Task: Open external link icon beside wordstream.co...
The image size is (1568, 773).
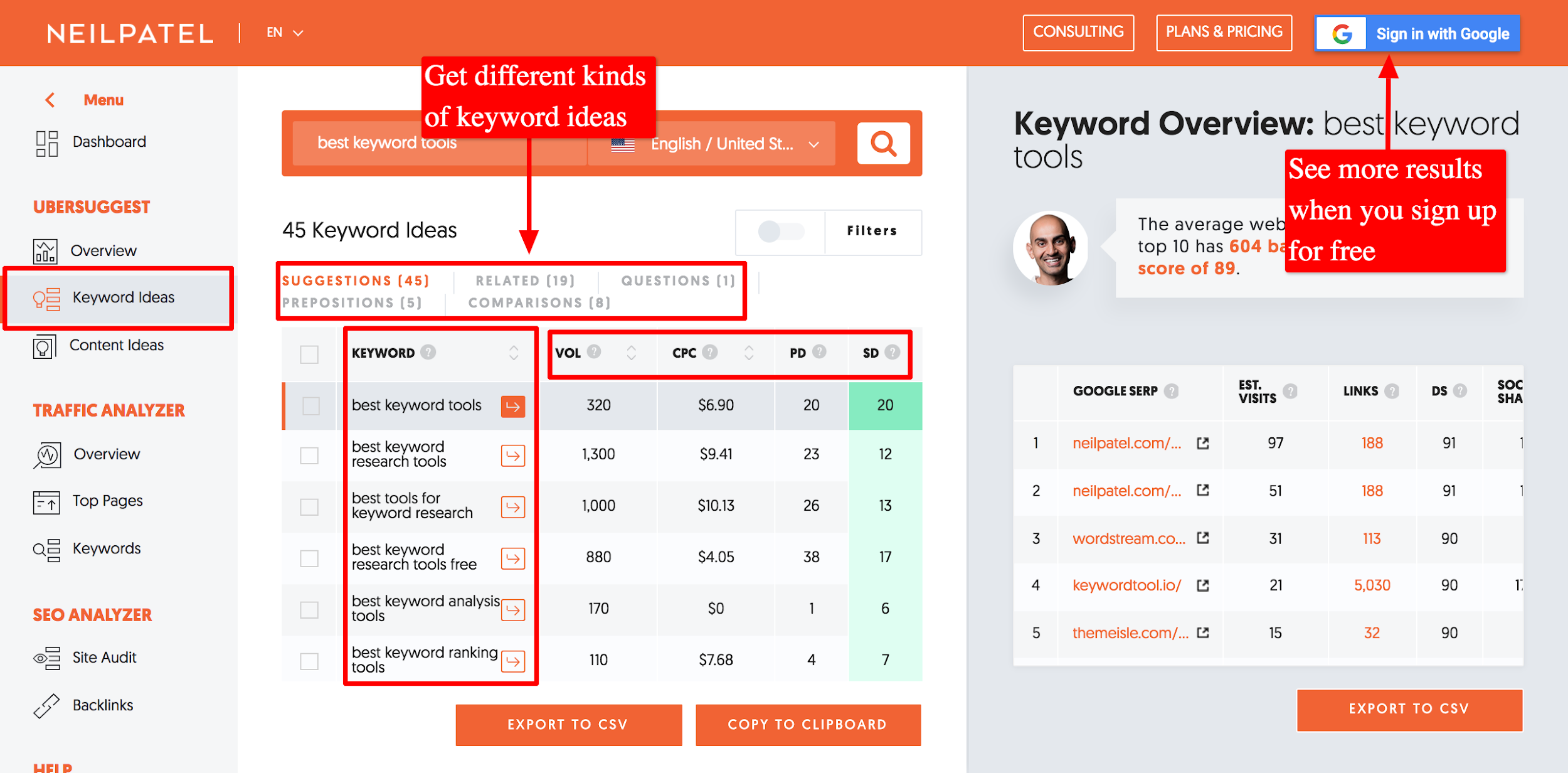Action: tap(1202, 538)
